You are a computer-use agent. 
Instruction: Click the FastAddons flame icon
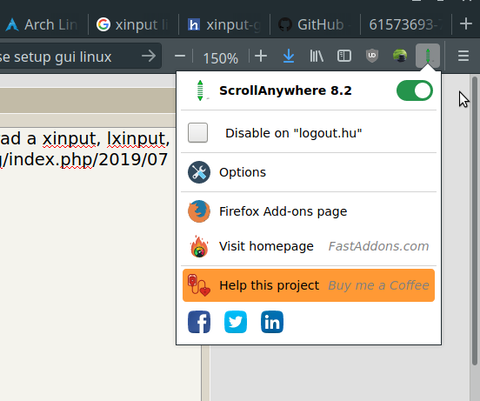pos(199,246)
